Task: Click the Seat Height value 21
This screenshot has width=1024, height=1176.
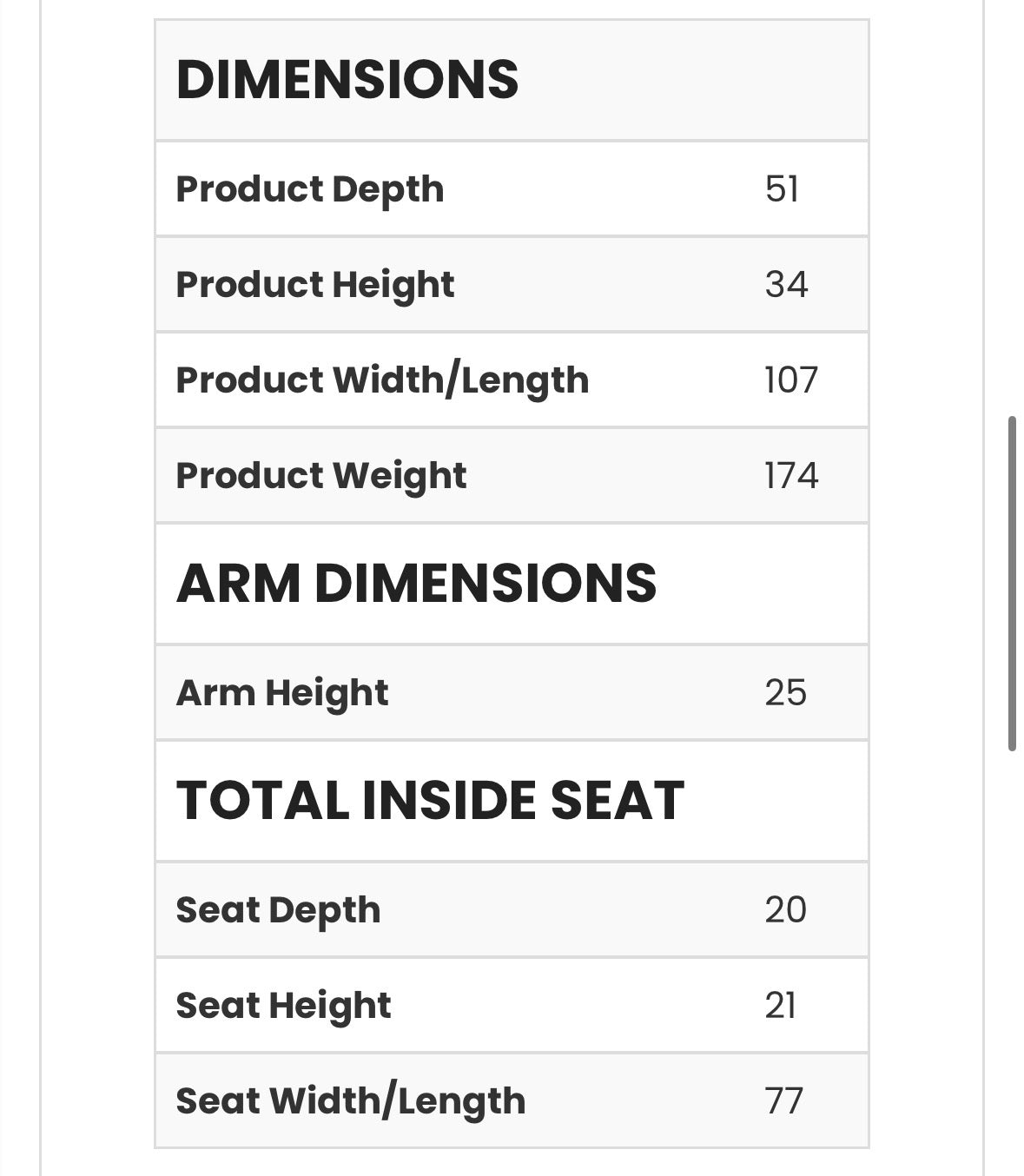Action: 780,1006
